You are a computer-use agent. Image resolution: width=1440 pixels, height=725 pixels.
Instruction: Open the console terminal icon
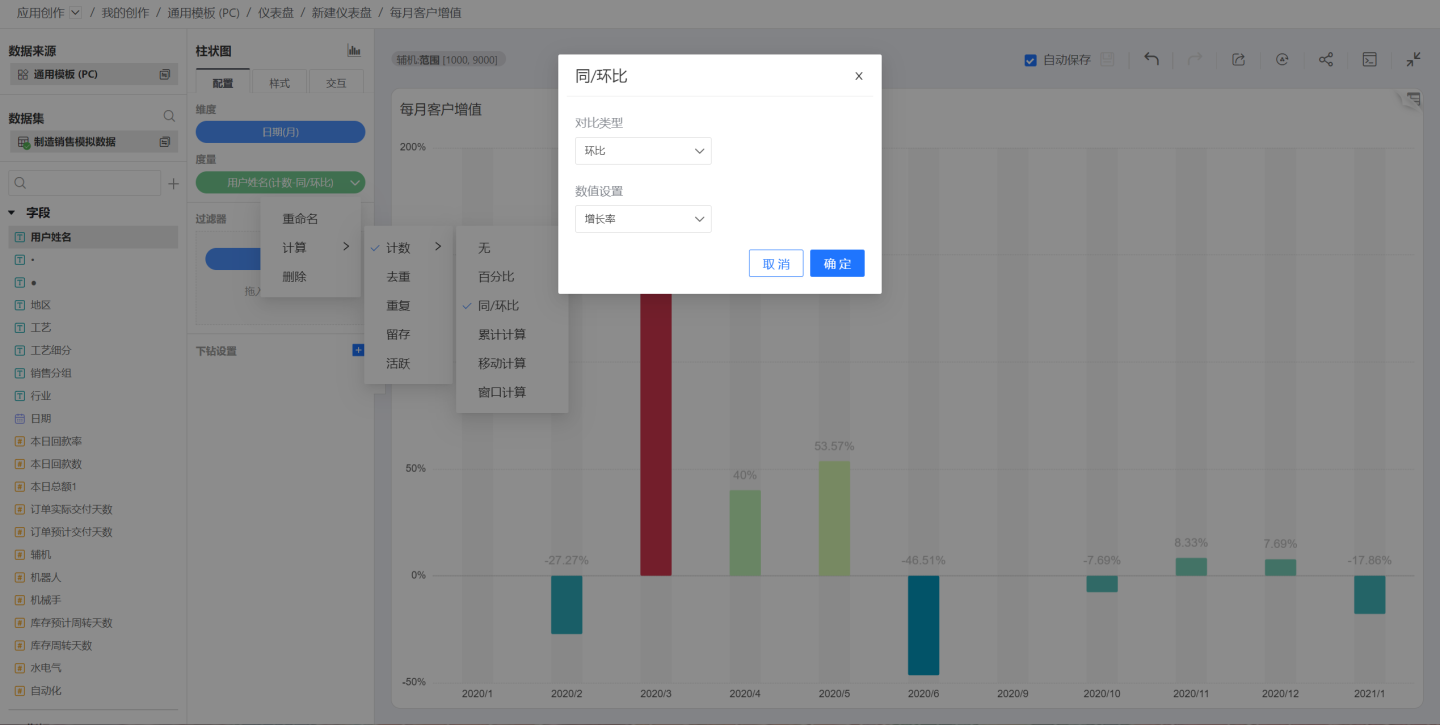(1369, 60)
